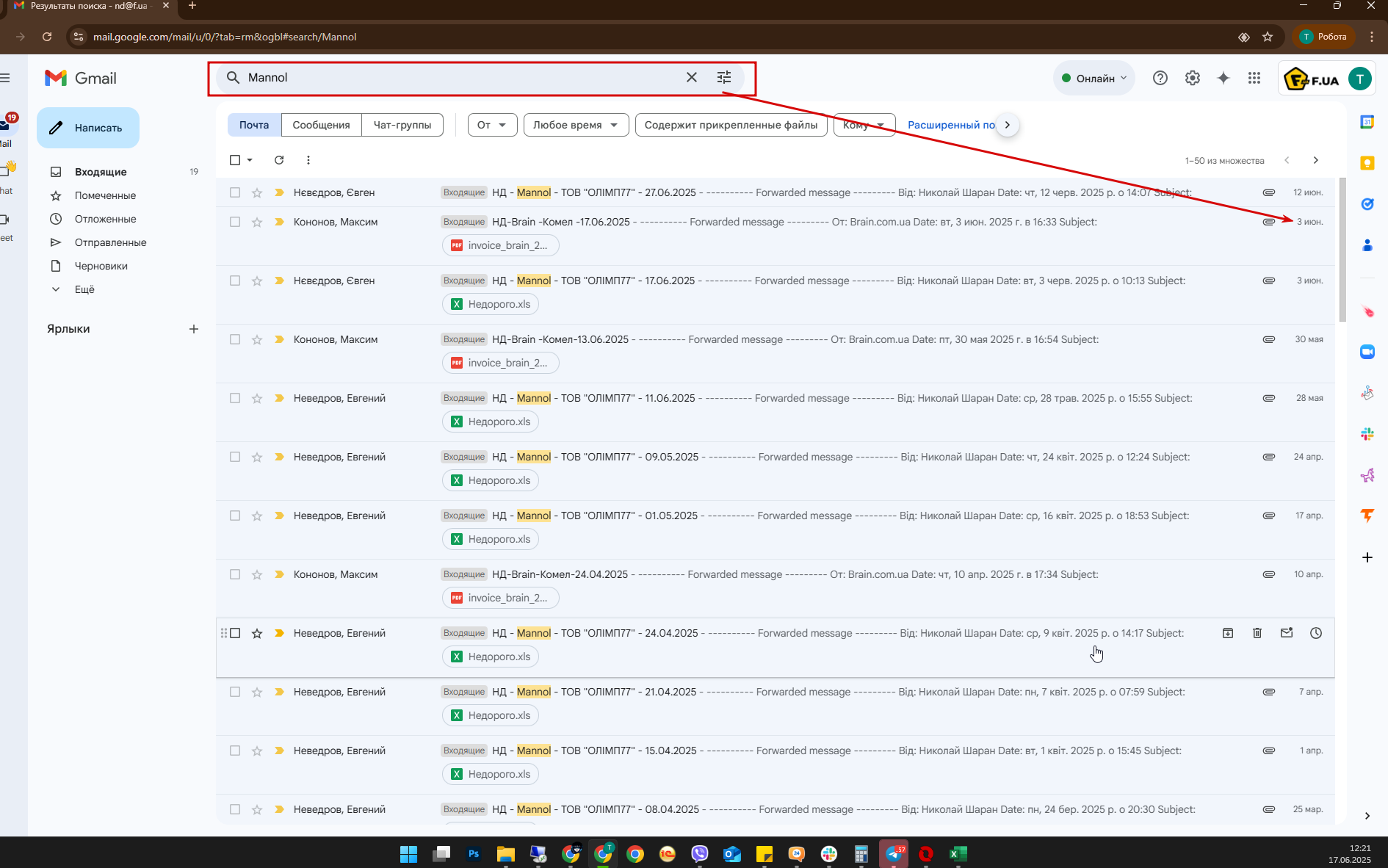Switch to the Почта tab
This screenshot has width=1388, height=868.
click(254, 125)
